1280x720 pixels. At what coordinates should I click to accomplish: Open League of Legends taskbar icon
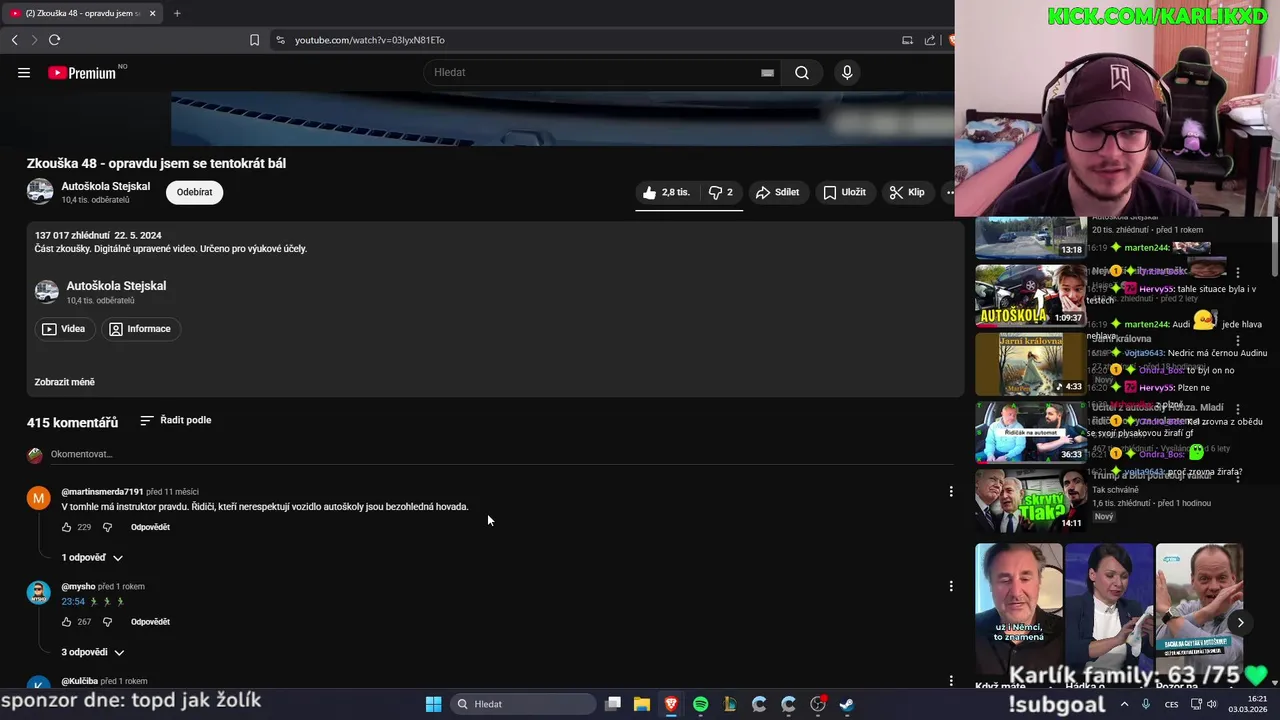click(x=729, y=704)
